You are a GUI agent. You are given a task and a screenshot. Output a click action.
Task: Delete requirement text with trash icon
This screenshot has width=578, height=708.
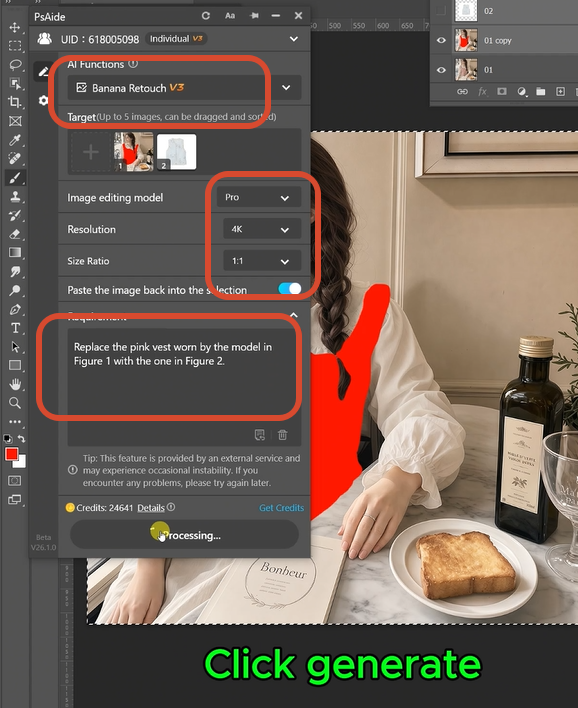tap(283, 435)
